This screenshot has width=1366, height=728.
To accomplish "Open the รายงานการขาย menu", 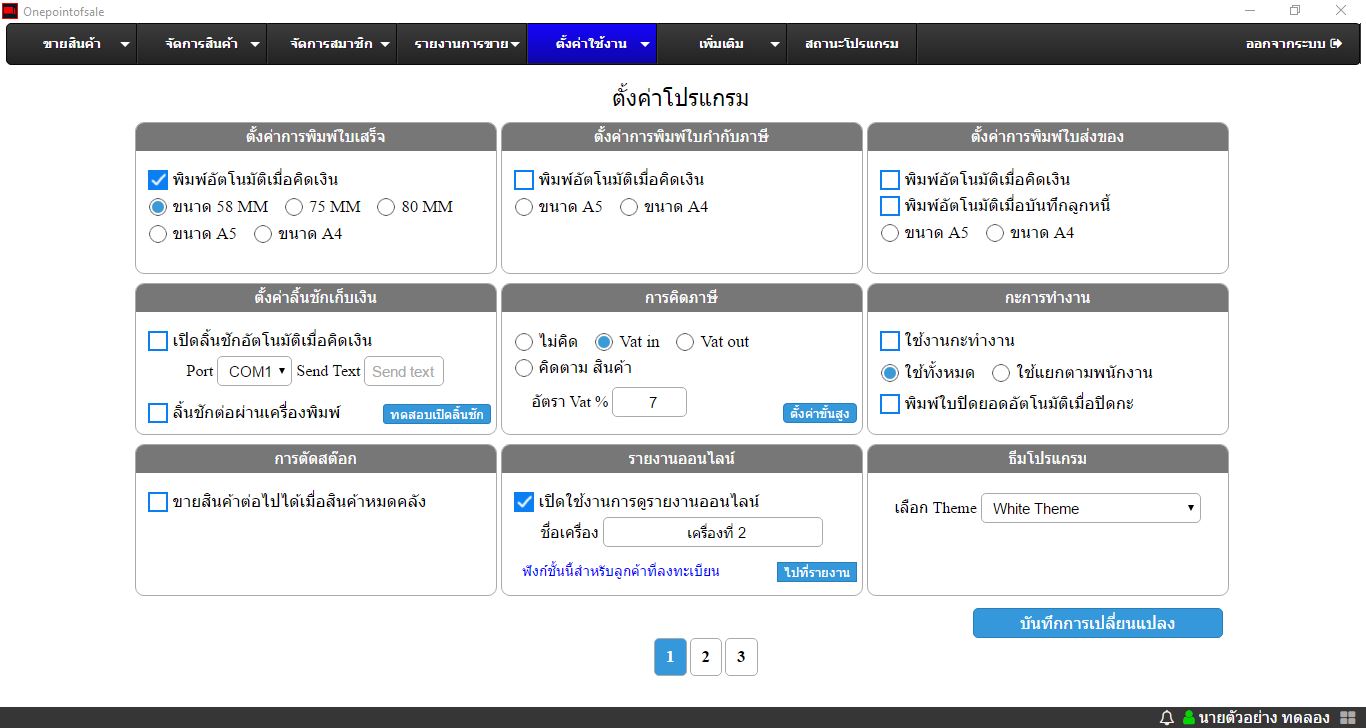I will tap(462, 44).
